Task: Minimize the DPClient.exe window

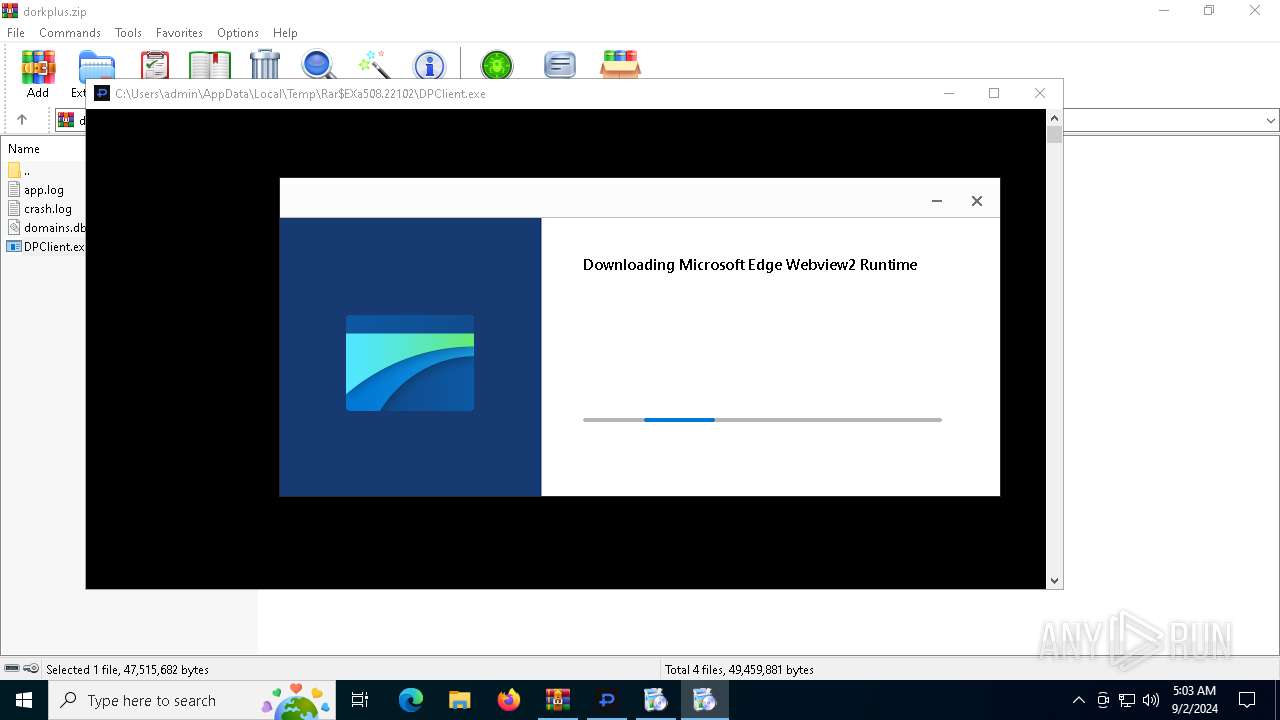Action: pos(949,93)
